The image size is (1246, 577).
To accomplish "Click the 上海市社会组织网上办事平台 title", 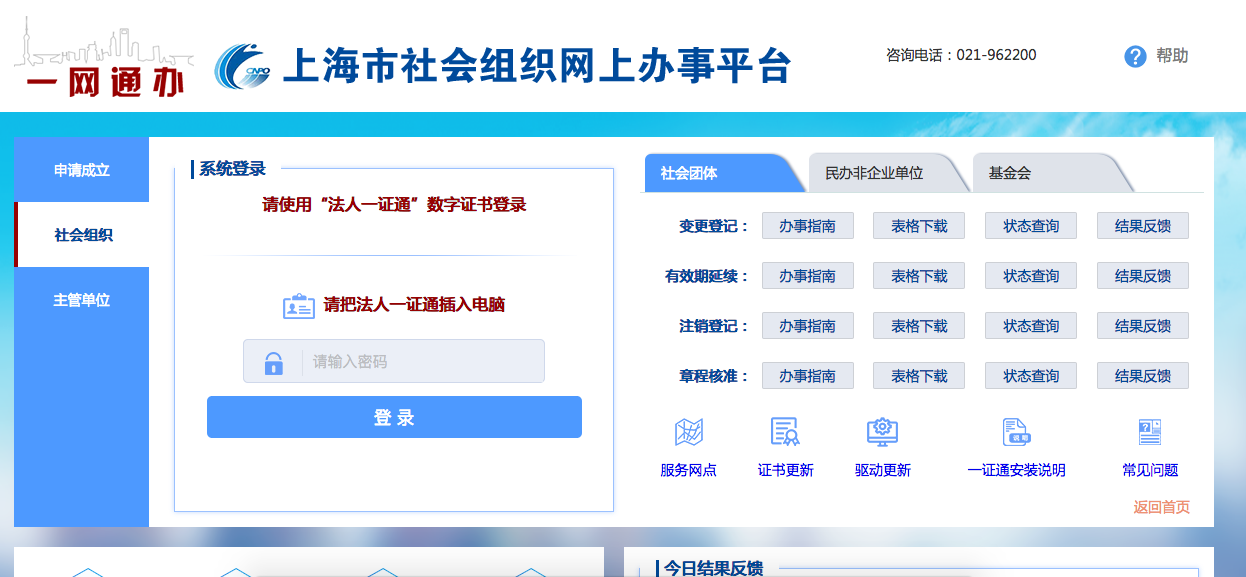I will coord(537,65).
